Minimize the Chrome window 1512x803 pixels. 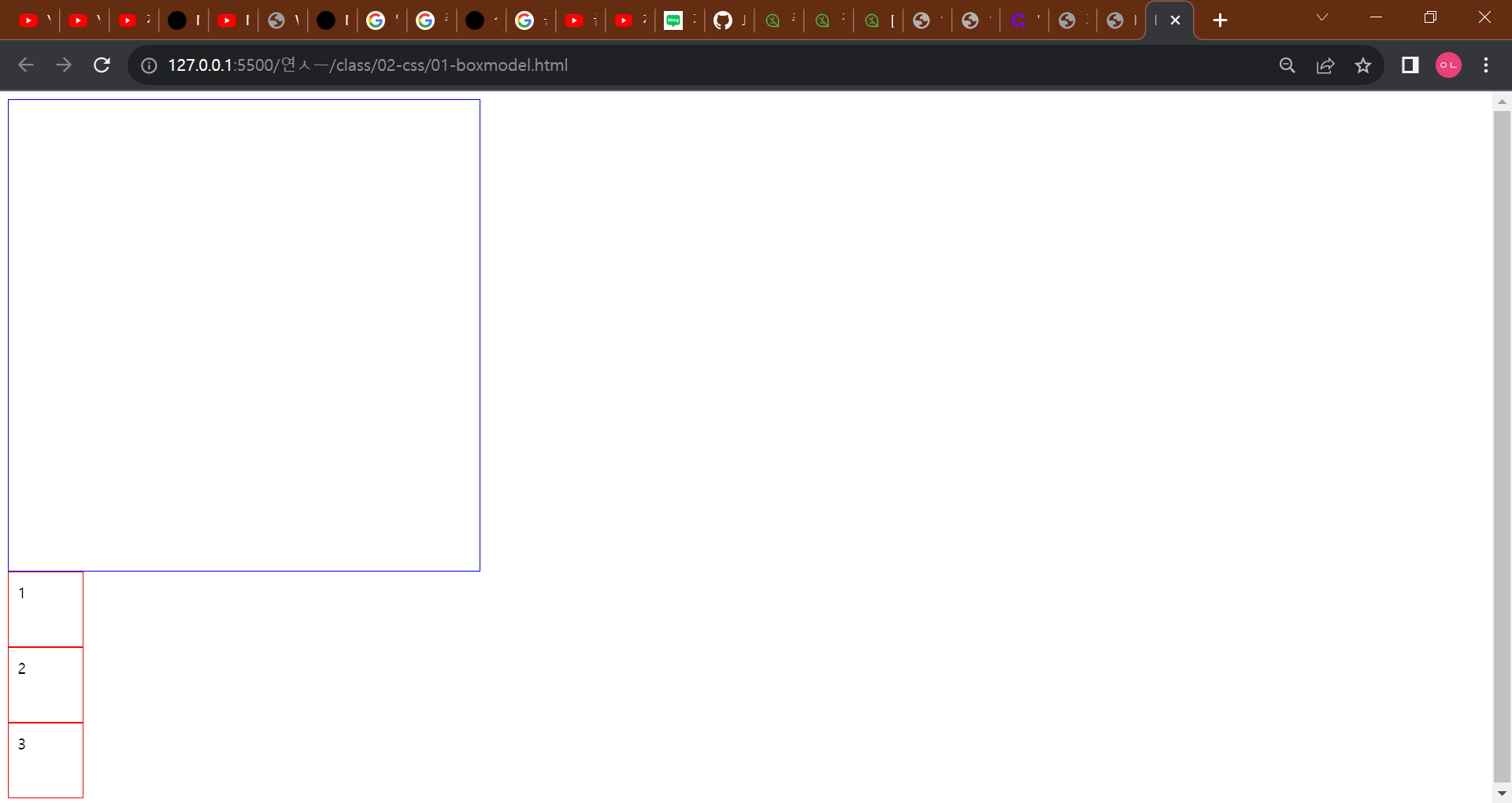pyautogui.click(x=1377, y=17)
